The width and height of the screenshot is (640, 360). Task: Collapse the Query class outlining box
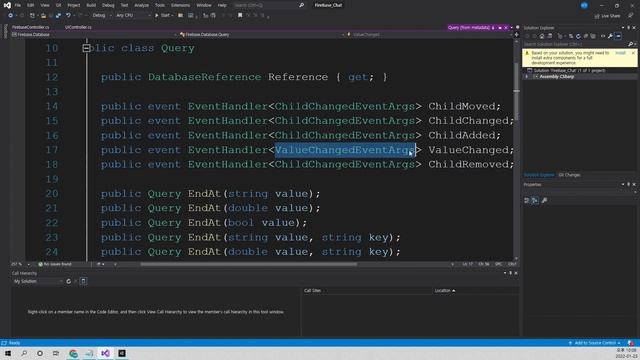tap(86, 48)
